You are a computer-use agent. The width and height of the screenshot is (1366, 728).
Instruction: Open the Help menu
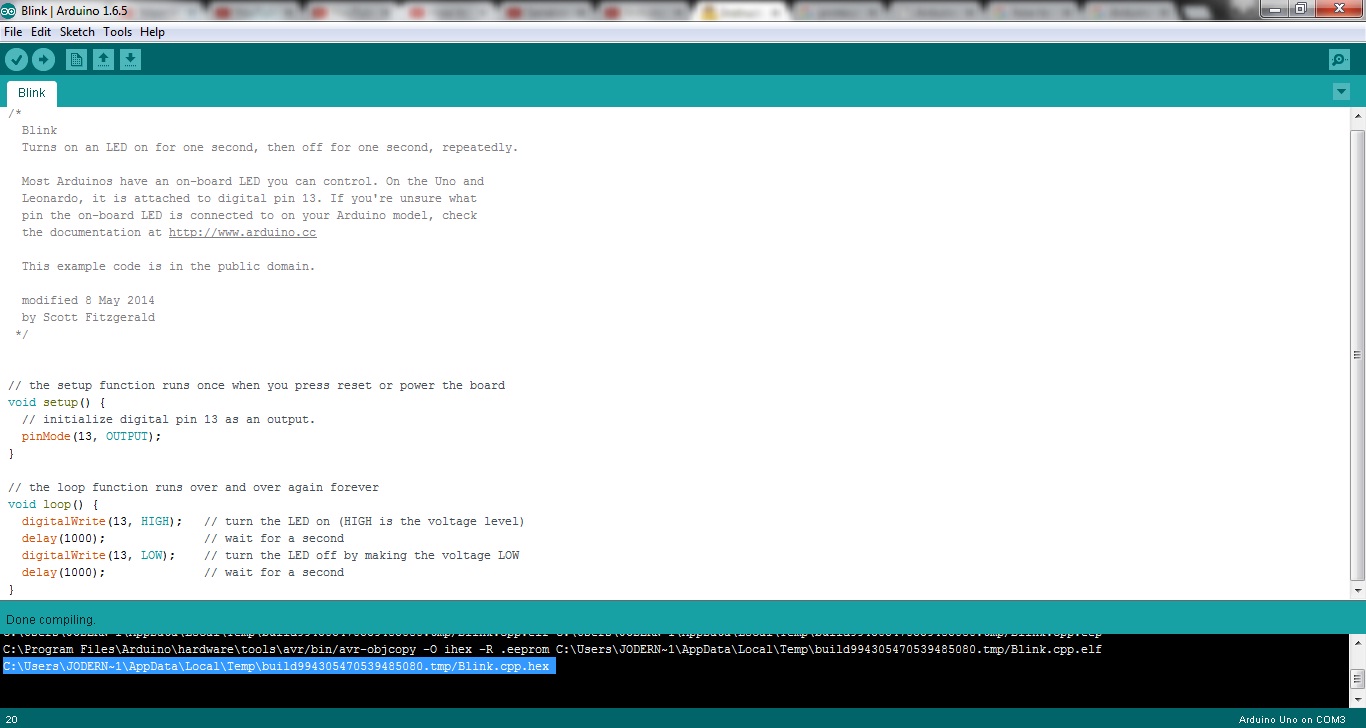pyautogui.click(x=152, y=31)
